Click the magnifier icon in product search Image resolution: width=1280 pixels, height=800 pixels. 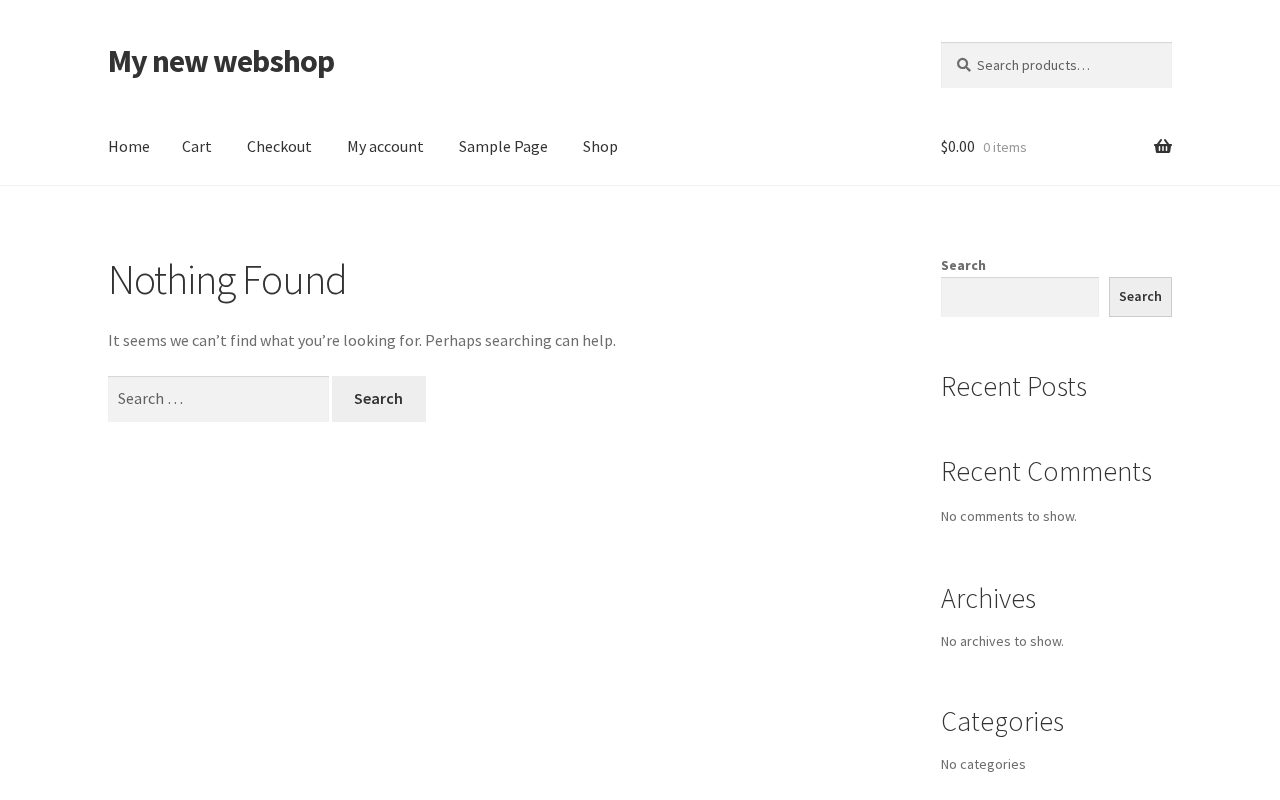(963, 65)
